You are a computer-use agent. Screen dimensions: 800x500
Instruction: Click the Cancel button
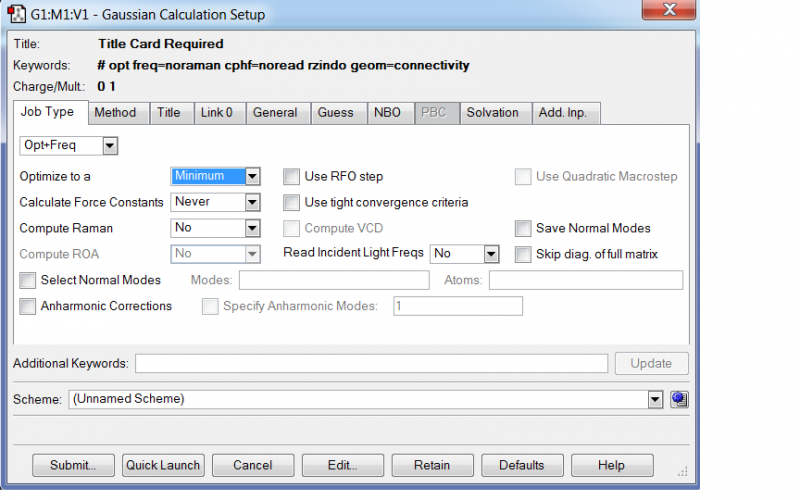click(x=253, y=465)
